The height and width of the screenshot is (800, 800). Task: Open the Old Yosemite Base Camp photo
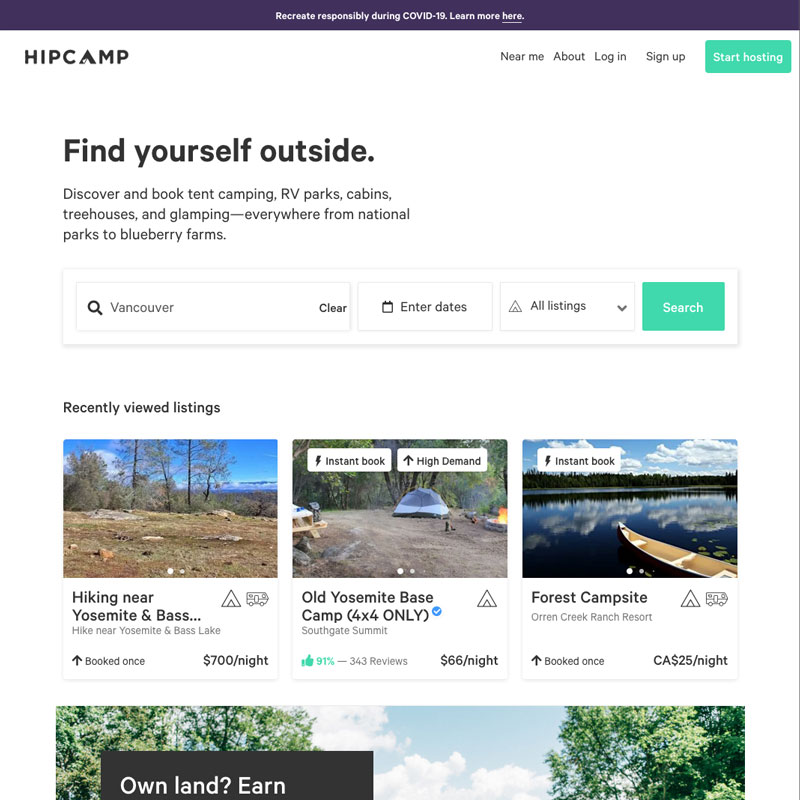400,509
